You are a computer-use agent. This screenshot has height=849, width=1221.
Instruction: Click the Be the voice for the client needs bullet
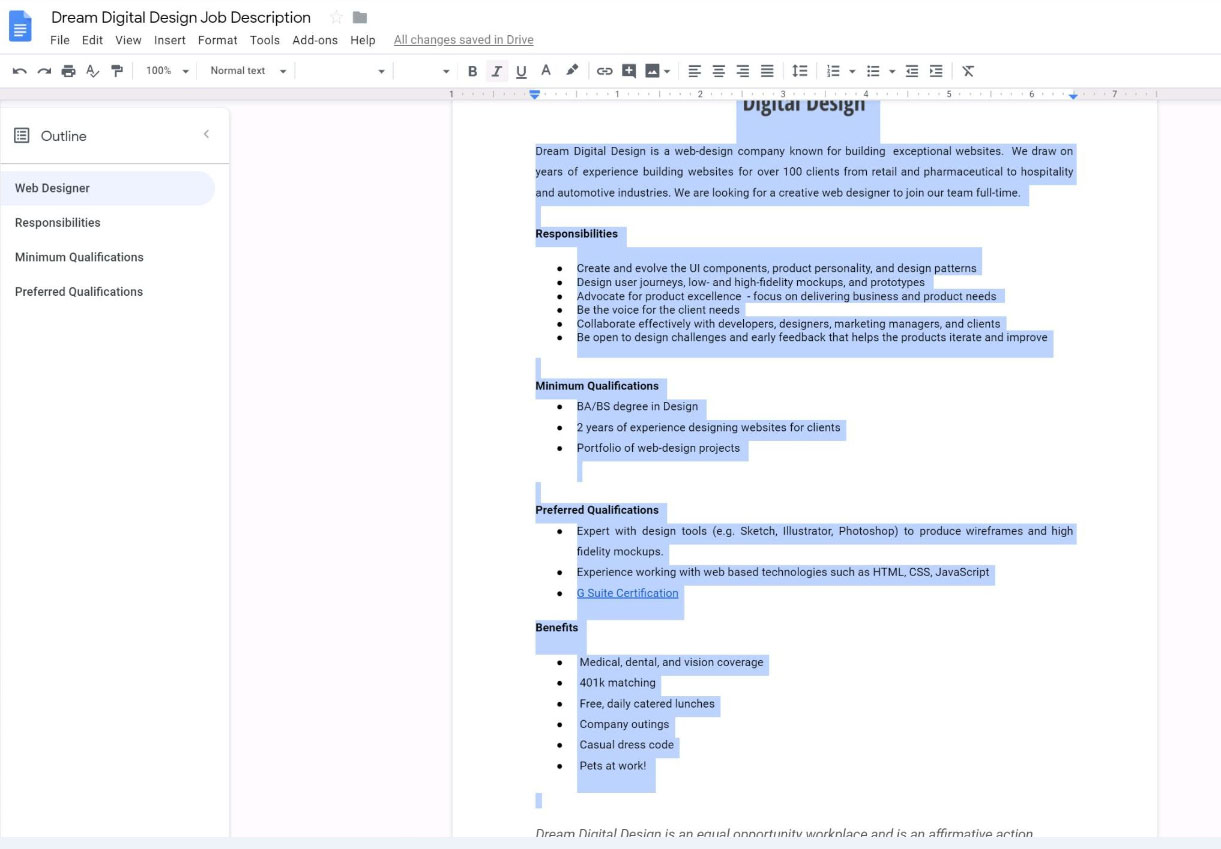click(658, 310)
